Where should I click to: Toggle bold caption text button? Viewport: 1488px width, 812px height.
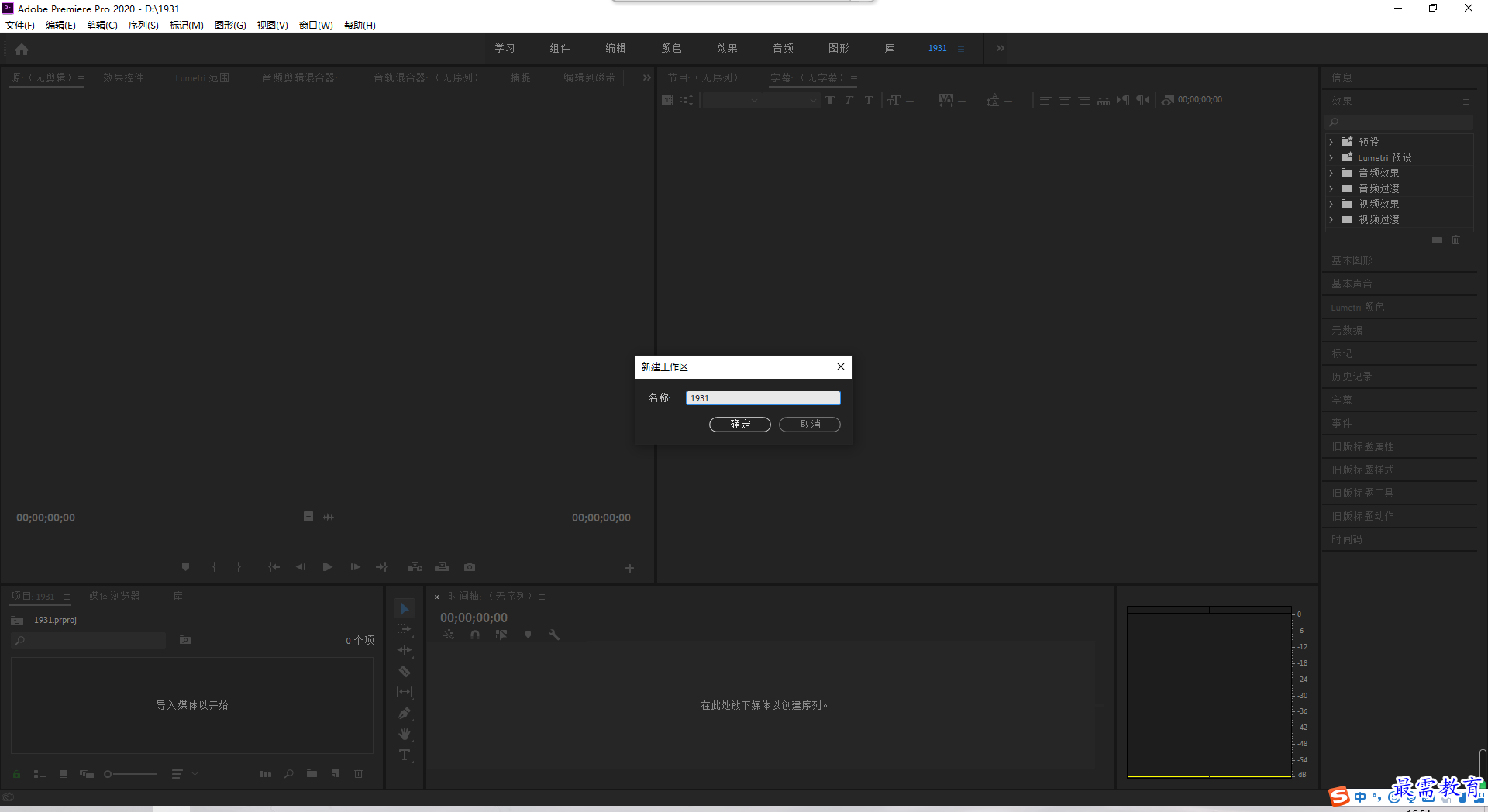pos(830,100)
